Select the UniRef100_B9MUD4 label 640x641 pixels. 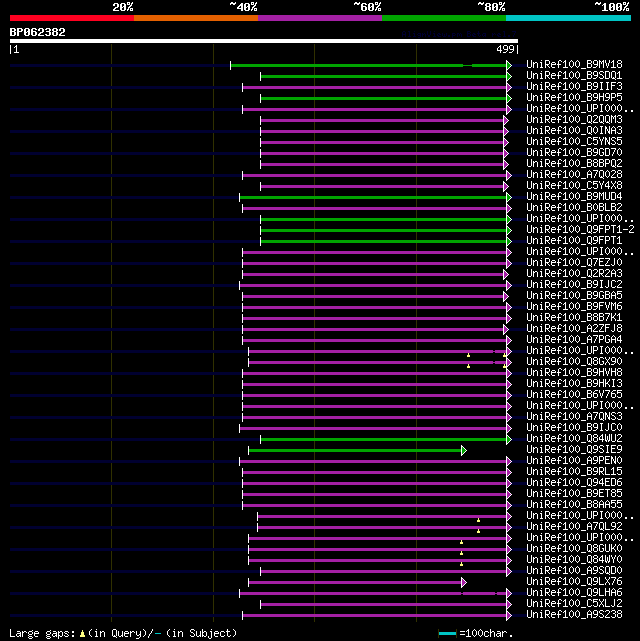tap(574, 197)
